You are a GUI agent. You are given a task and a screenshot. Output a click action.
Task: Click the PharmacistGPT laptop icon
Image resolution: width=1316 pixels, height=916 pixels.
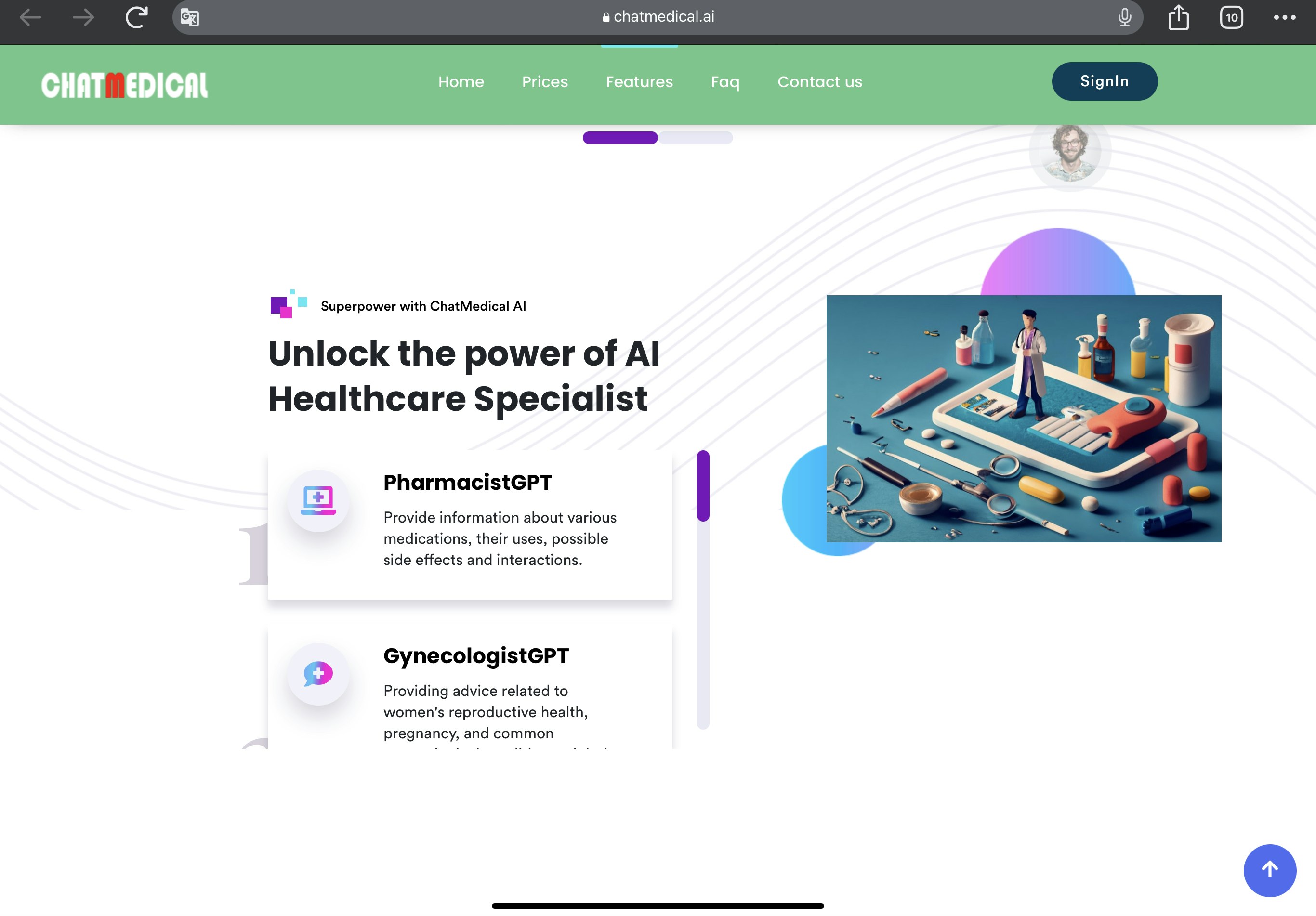coord(318,500)
